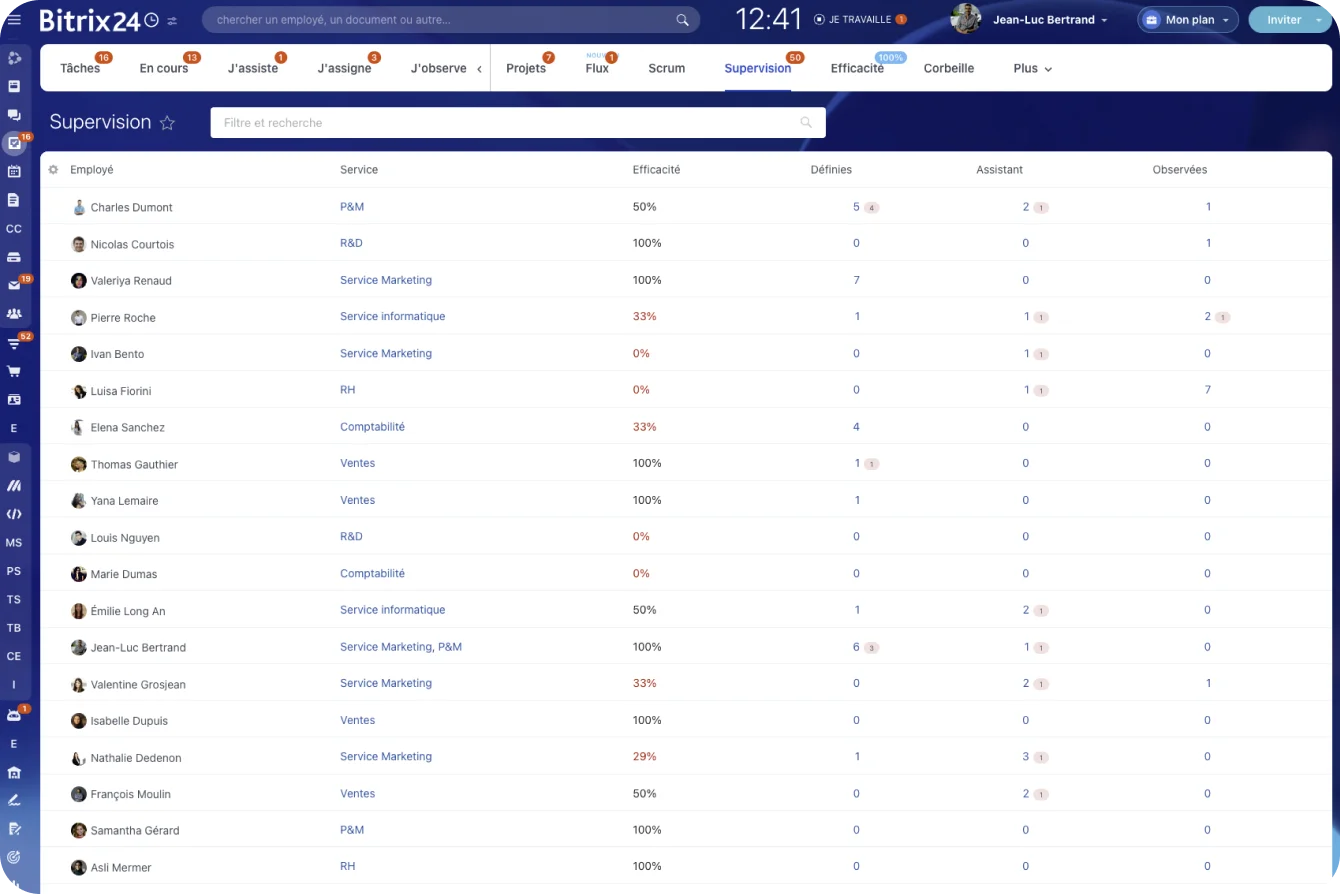Open the Bitrix24 clock icon near the logo
Viewport: 1340px width, 894px height.
148,18
